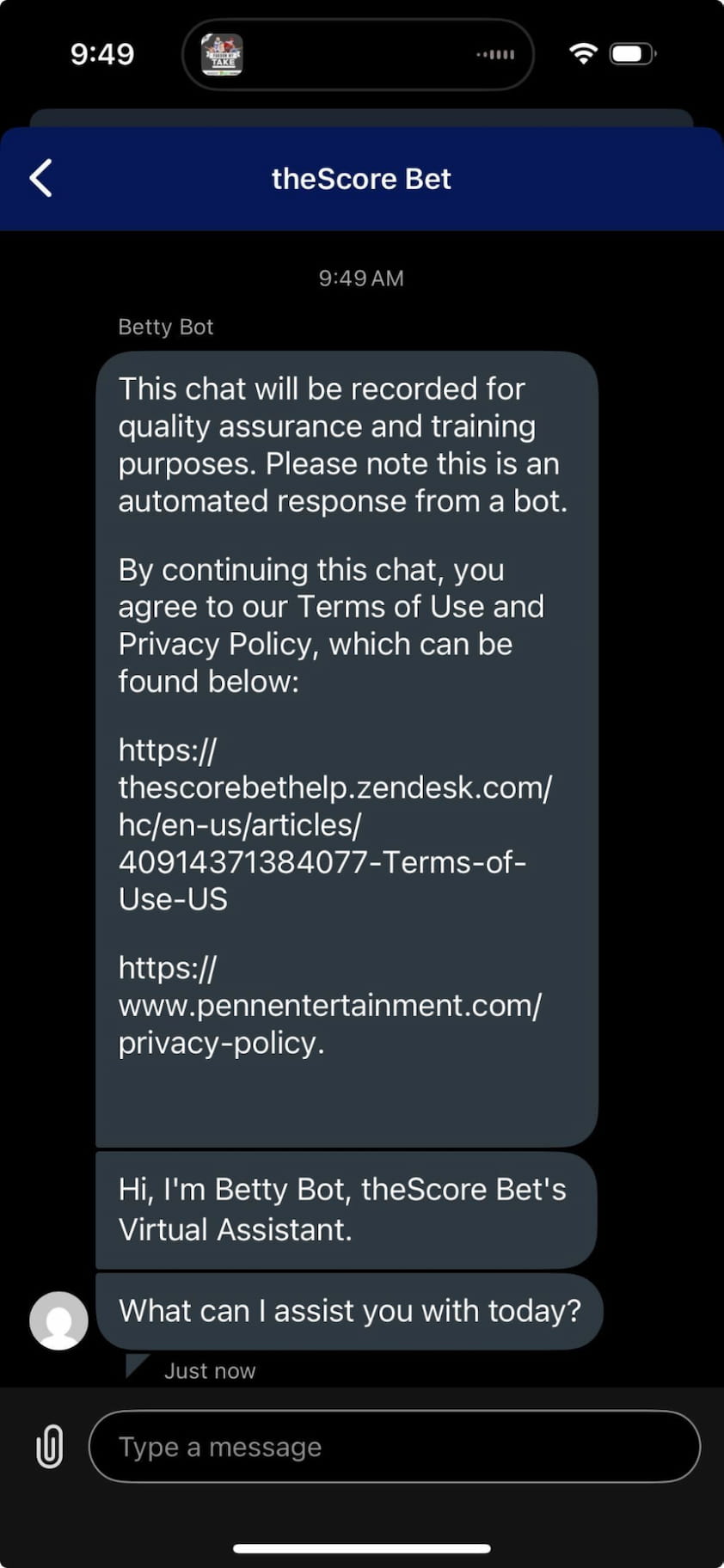This screenshot has width=724, height=1568.
Task: Tap theScore Bet header title
Action: point(361,178)
